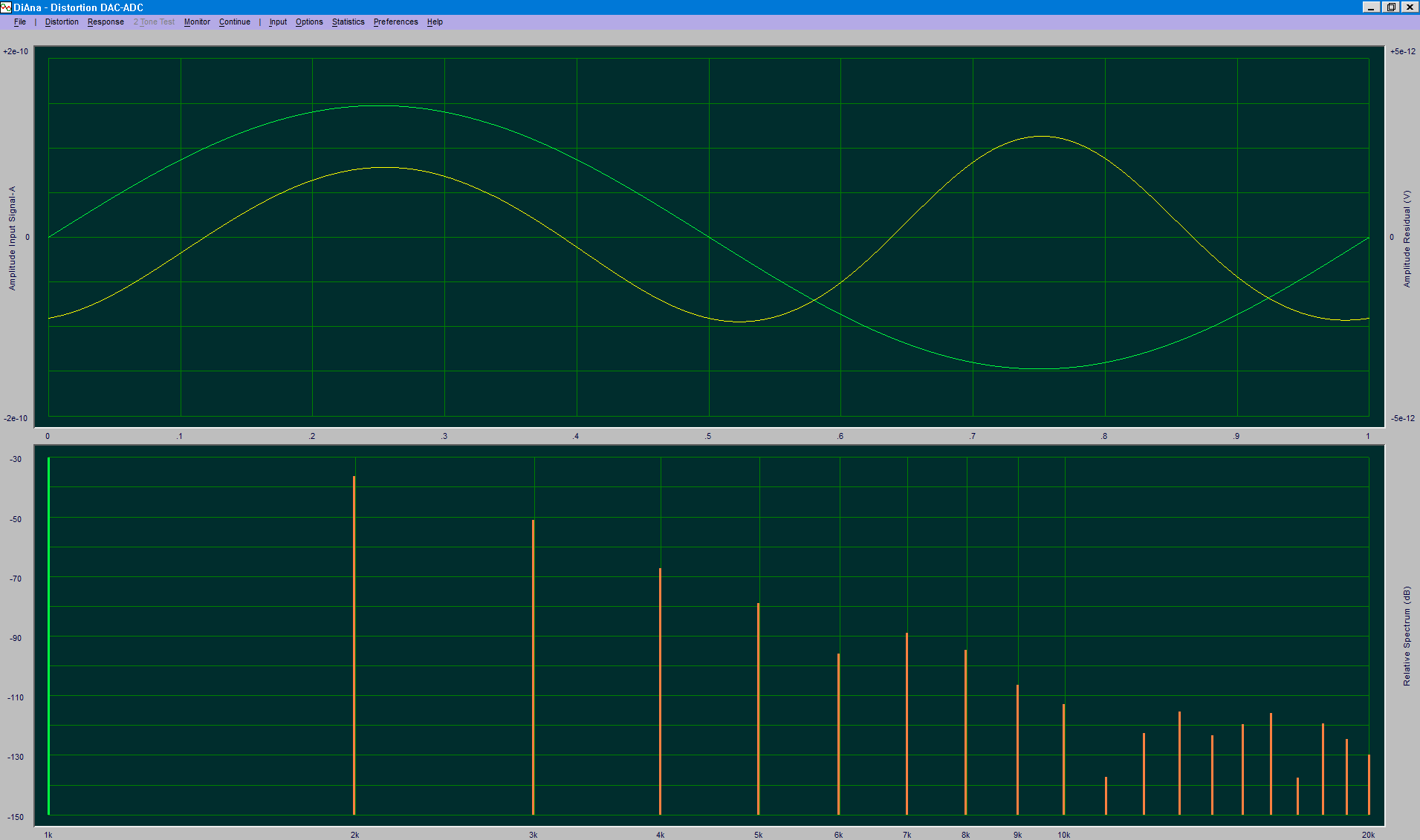
Task: Open the Distortion menu
Action: [x=62, y=22]
